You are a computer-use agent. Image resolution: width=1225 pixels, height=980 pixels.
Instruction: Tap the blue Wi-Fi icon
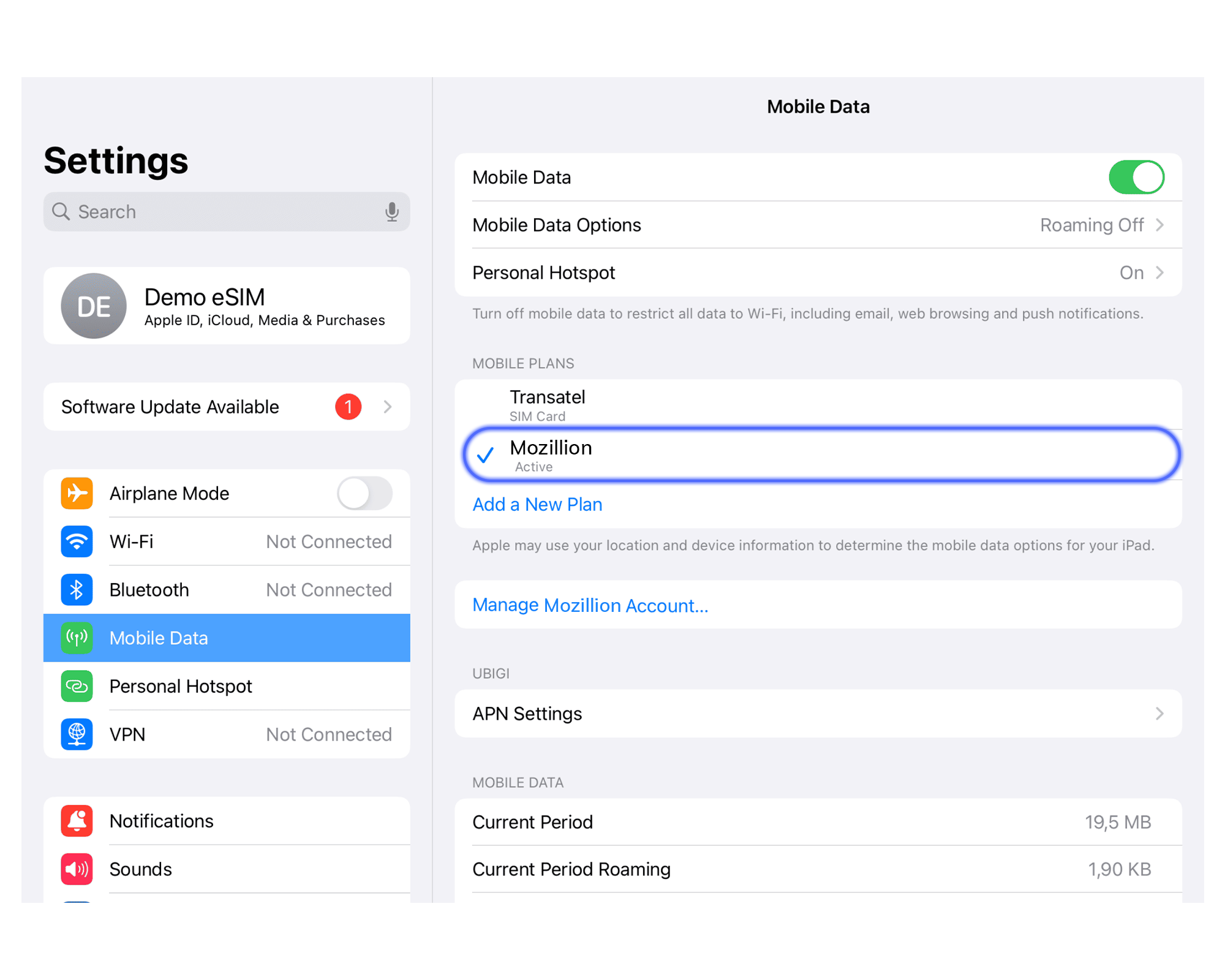pyautogui.click(x=77, y=541)
